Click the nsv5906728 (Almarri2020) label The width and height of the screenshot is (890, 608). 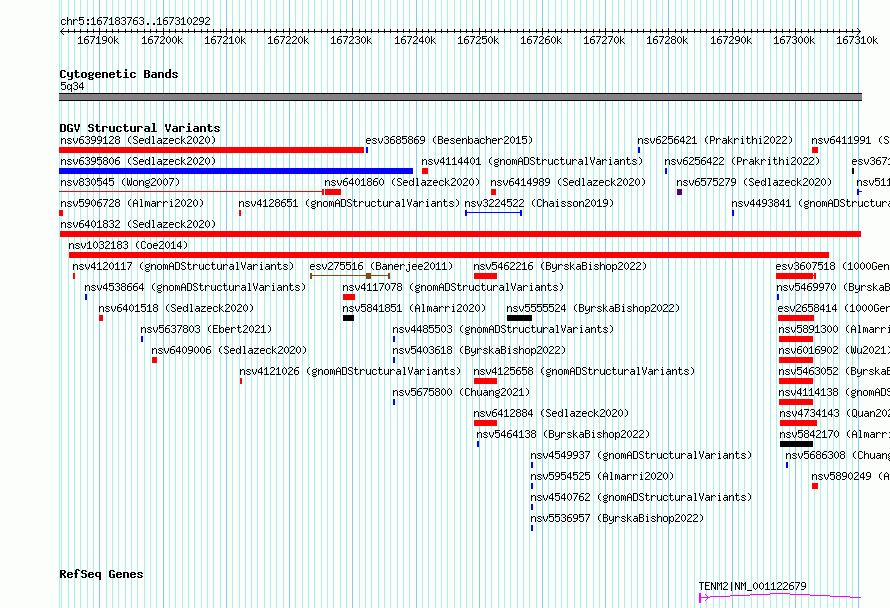tap(132, 203)
